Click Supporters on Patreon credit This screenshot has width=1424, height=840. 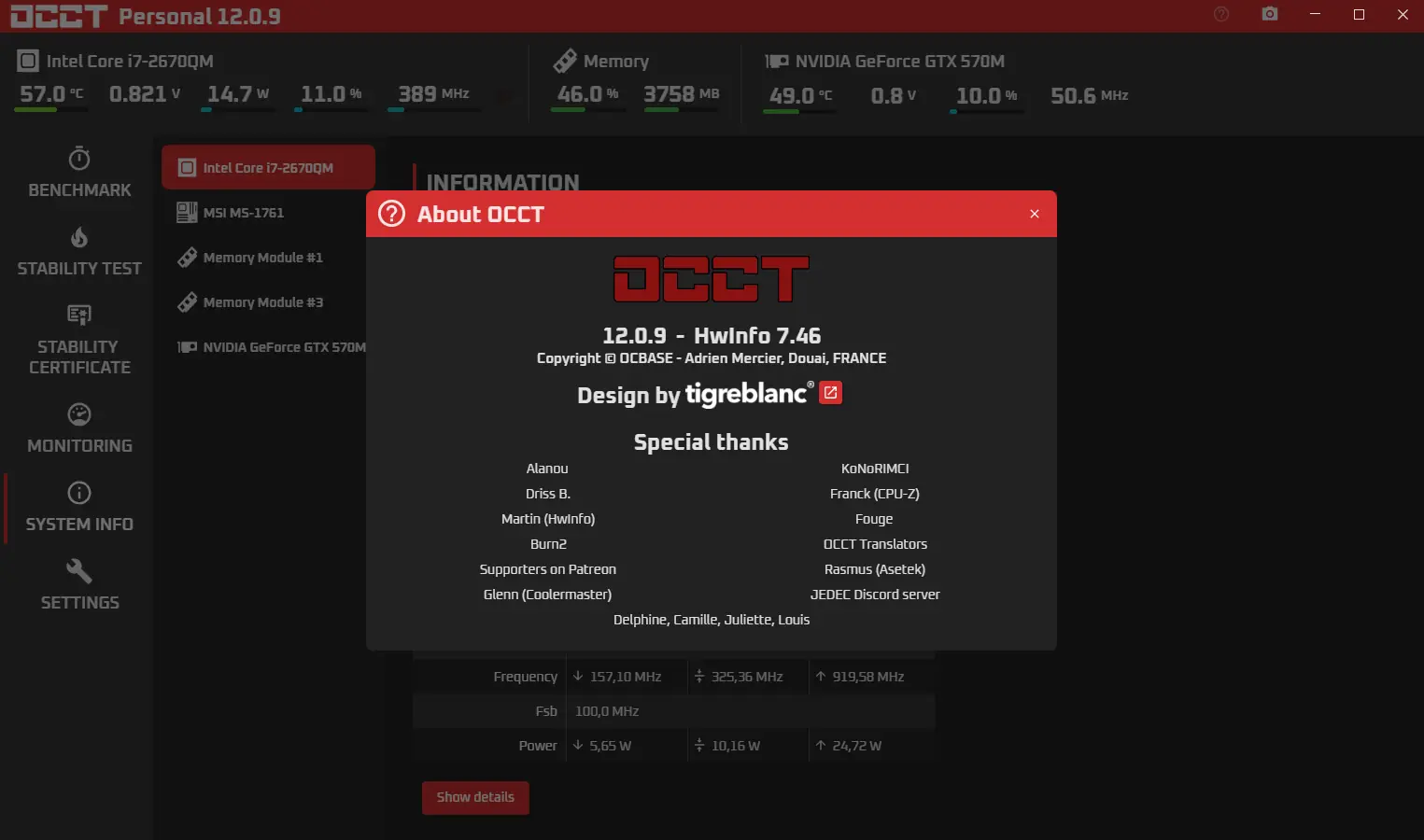point(548,569)
